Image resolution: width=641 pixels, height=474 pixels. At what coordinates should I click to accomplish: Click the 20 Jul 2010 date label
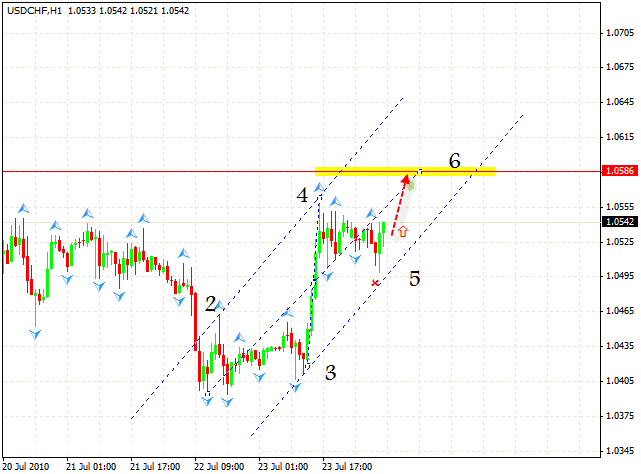[26, 467]
